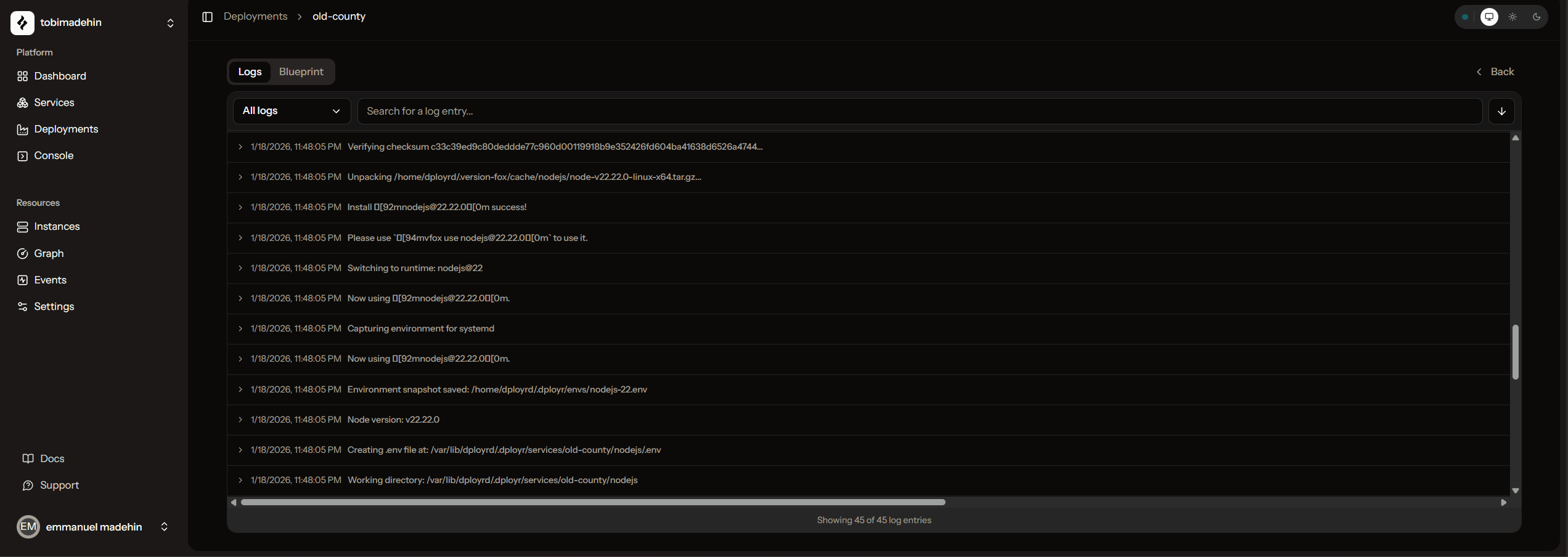Select the Logs tab
The width and height of the screenshot is (1568, 557).
tap(250, 72)
